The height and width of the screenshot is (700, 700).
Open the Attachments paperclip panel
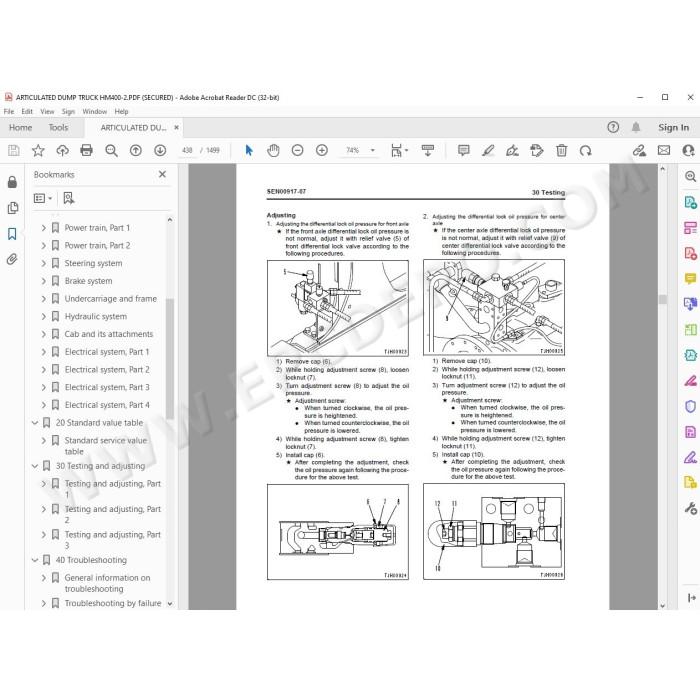coord(12,259)
